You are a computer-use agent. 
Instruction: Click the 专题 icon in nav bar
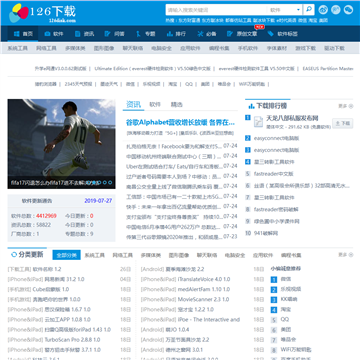point(138,34)
